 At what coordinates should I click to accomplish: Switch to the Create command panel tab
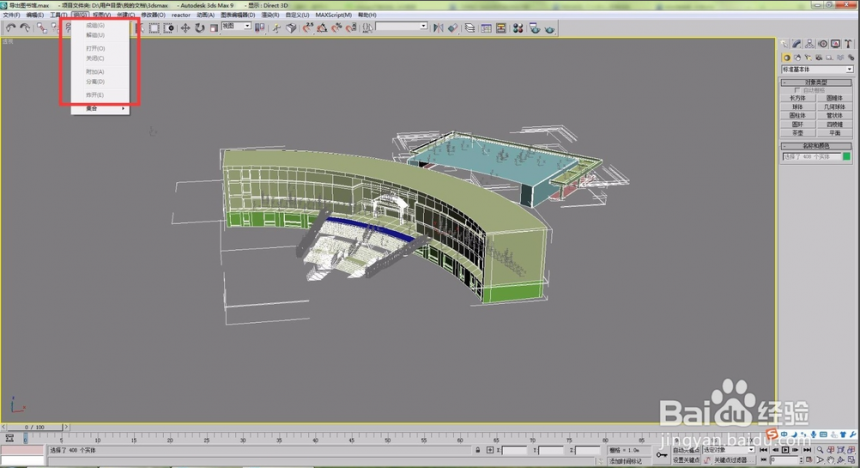click(x=785, y=44)
